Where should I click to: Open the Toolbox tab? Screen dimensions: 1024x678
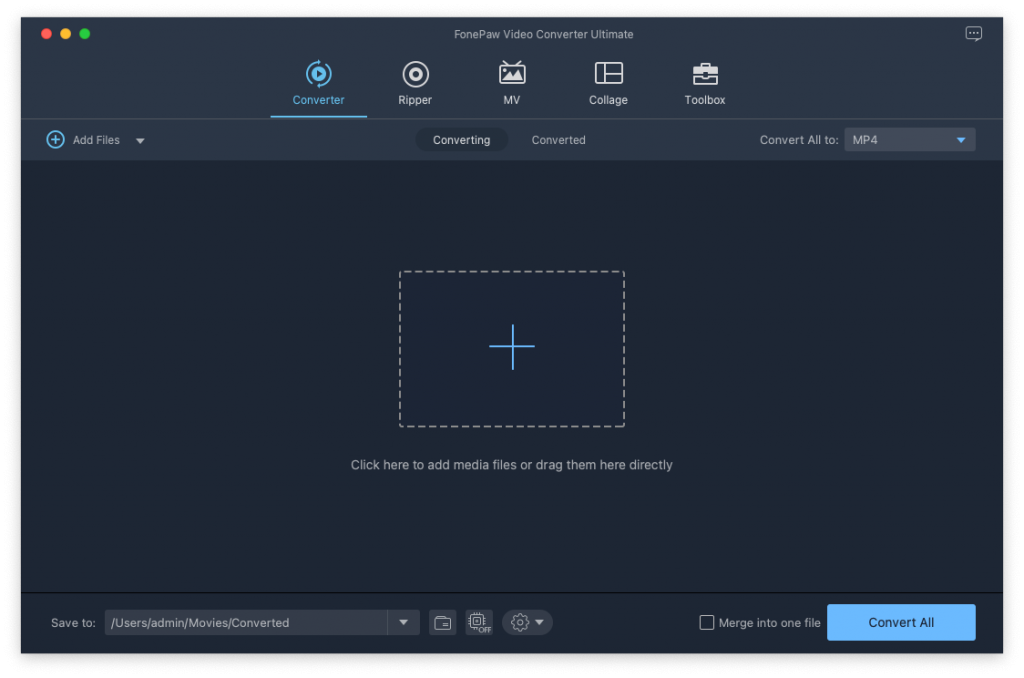coord(705,84)
